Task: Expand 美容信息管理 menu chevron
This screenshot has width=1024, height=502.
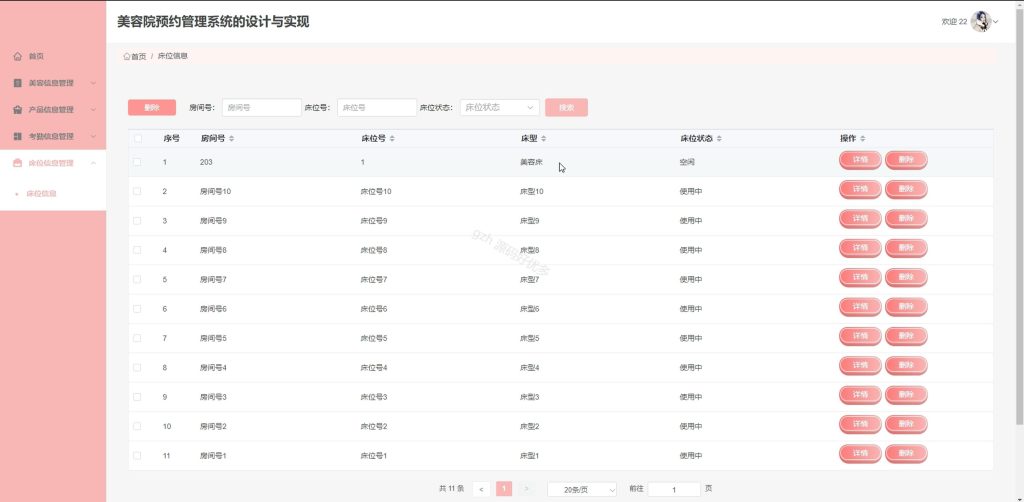Action: coord(93,83)
